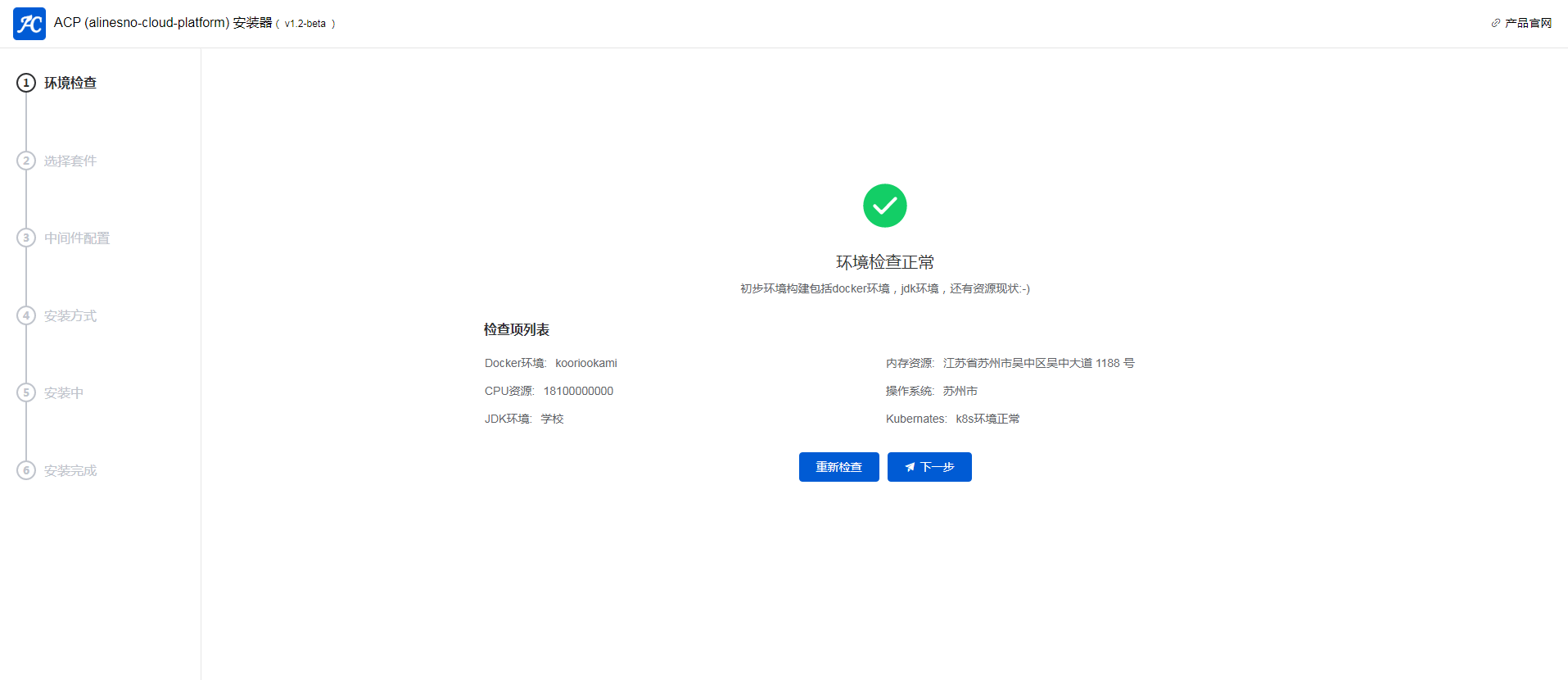Screen dimensions: 1568x680
Task: Click the step 4 circle icon
Action: [26, 315]
